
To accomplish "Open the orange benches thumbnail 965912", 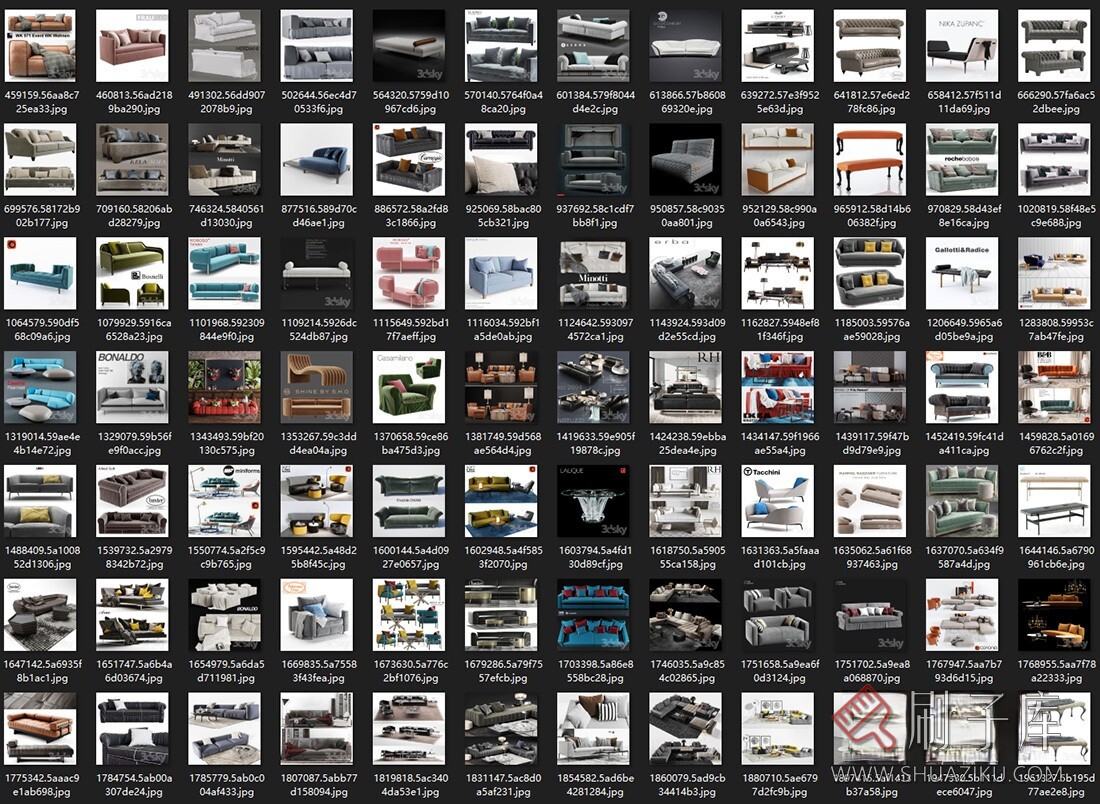I will [x=869, y=159].
